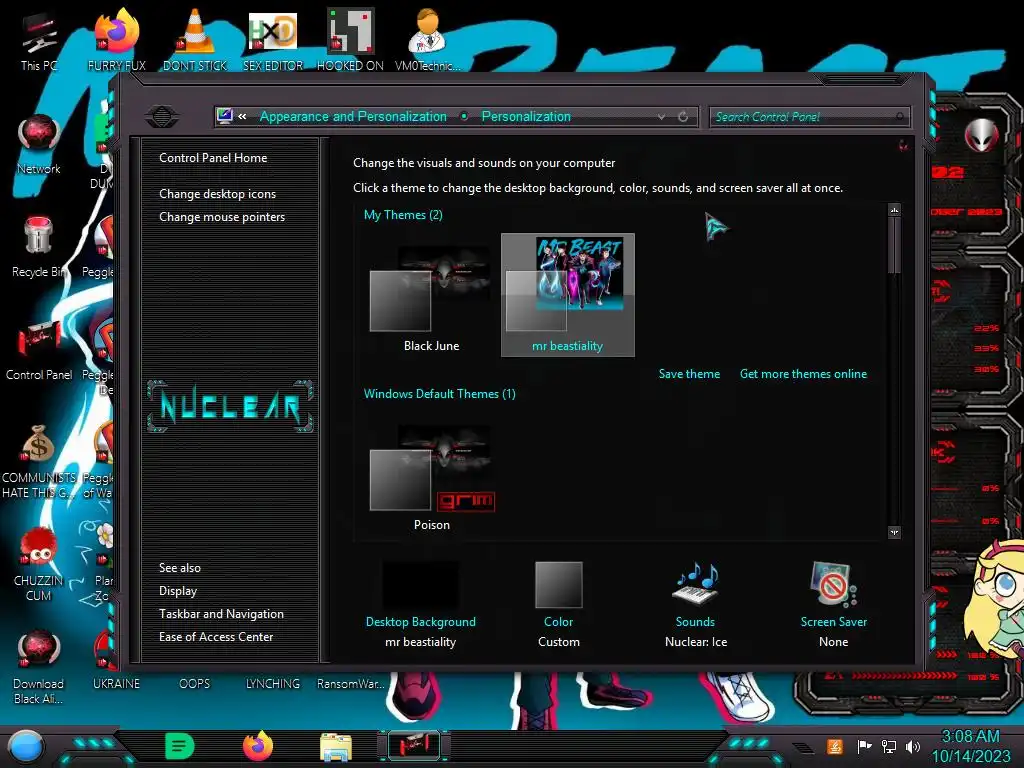This screenshot has width=1024, height=768.
Task: Select the mr beastiality theme
Action: click(568, 295)
